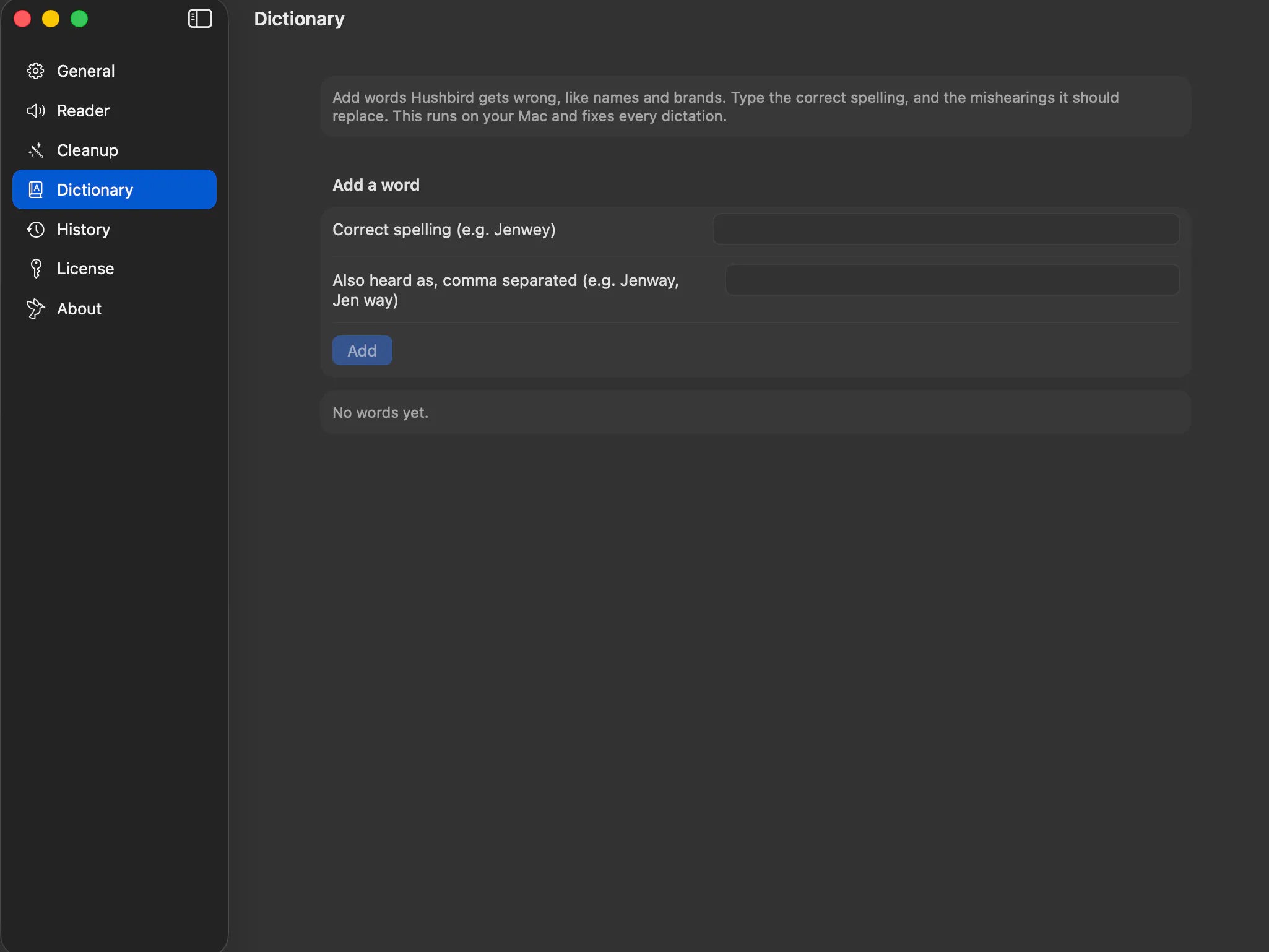Click the About bird icon
The width and height of the screenshot is (1269, 952).
36,308
